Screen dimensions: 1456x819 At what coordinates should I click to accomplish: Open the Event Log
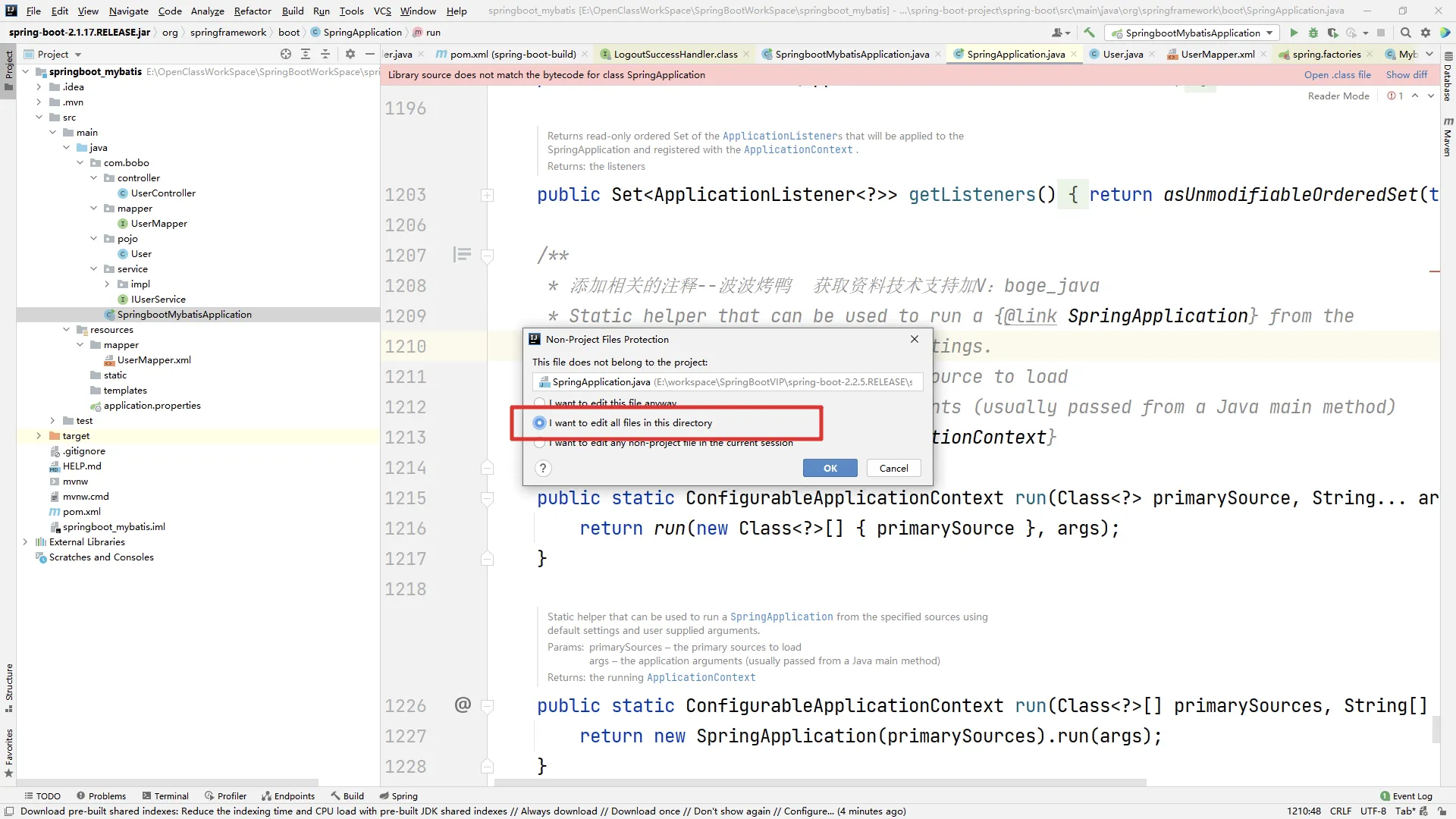[x=1406, y=795]
